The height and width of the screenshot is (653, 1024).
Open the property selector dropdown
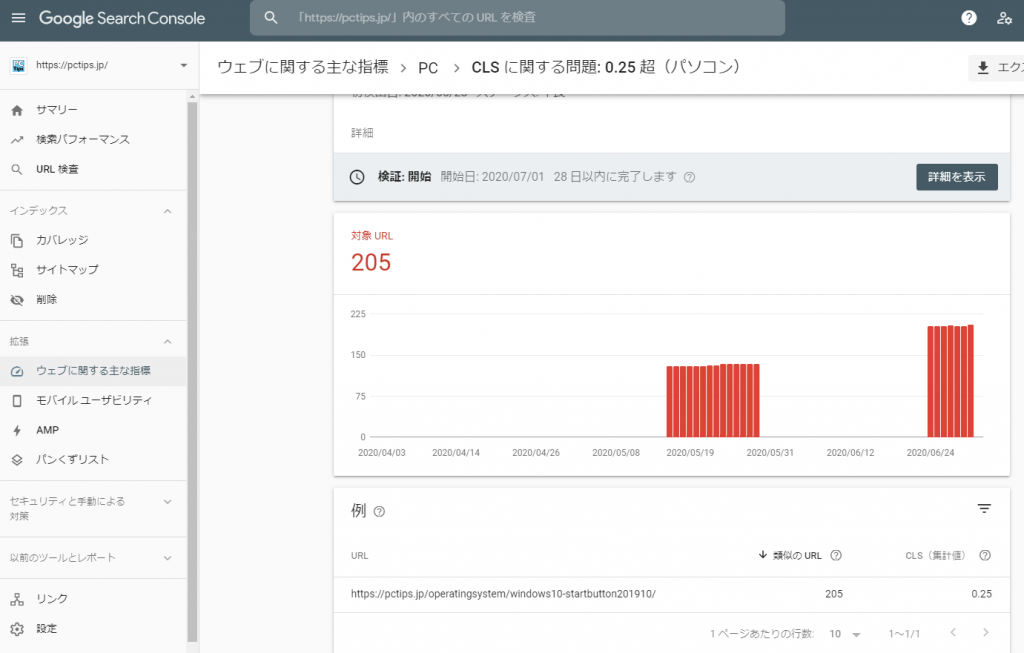tap(184, 65)
